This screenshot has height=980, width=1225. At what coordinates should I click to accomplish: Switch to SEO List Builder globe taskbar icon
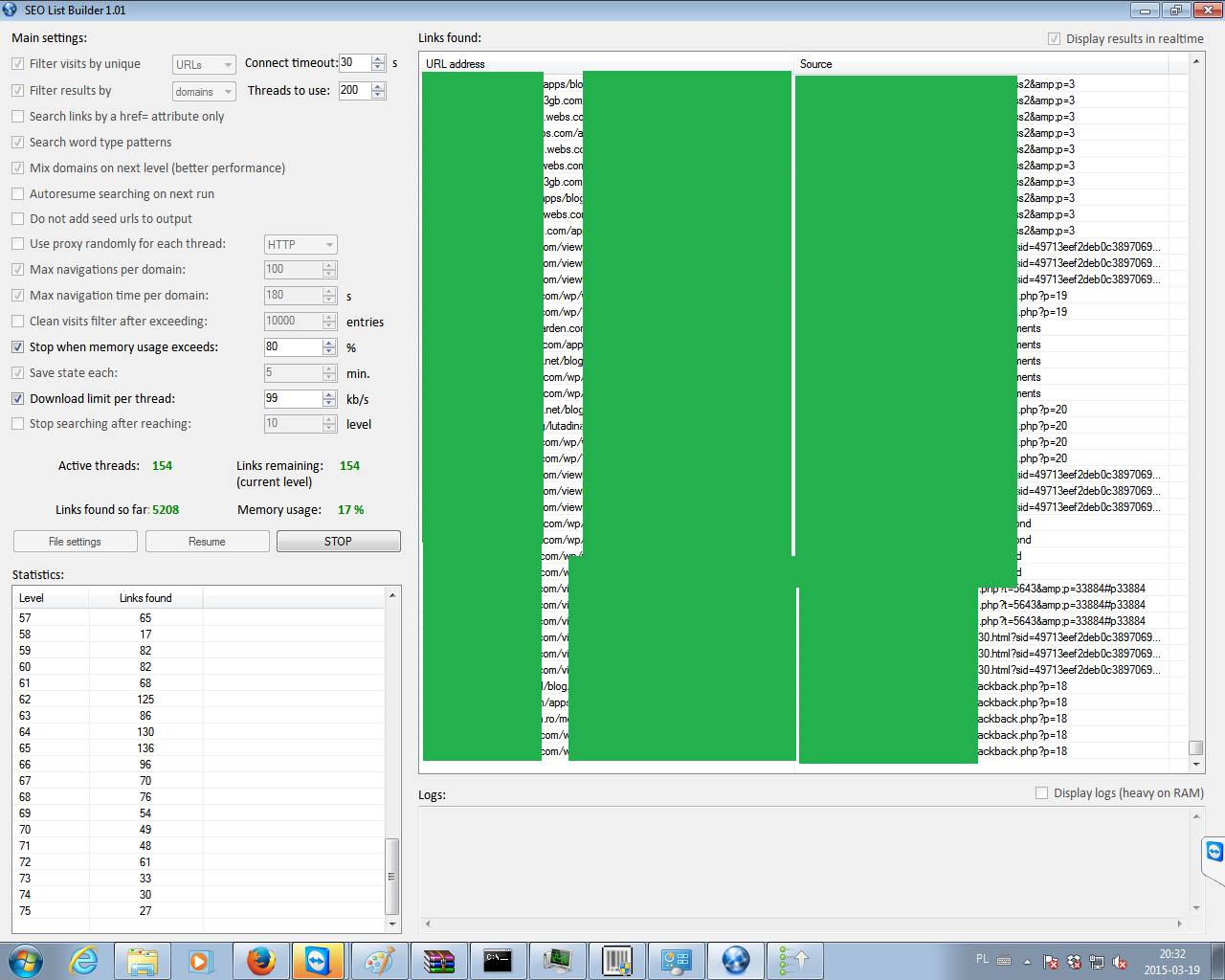pyautogui.click(x=735, y=960)
